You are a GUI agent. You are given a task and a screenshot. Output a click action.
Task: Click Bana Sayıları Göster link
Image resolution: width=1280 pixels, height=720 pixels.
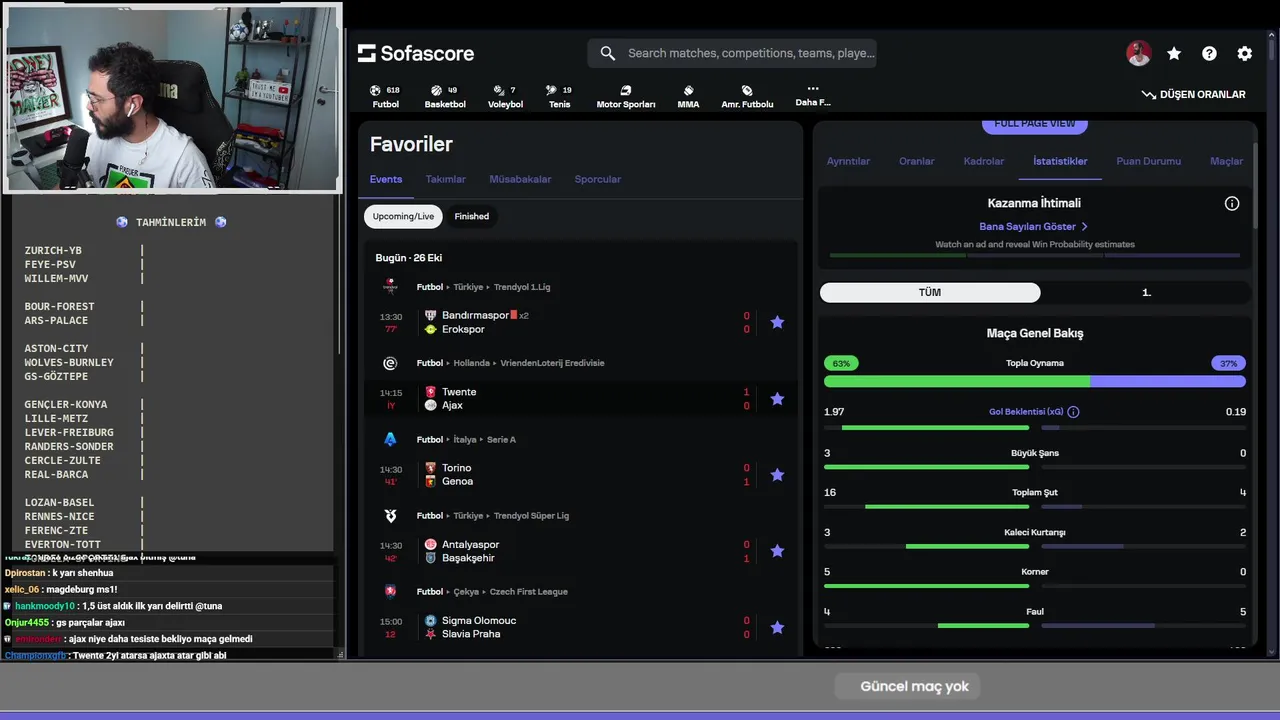pos(1034,227)
